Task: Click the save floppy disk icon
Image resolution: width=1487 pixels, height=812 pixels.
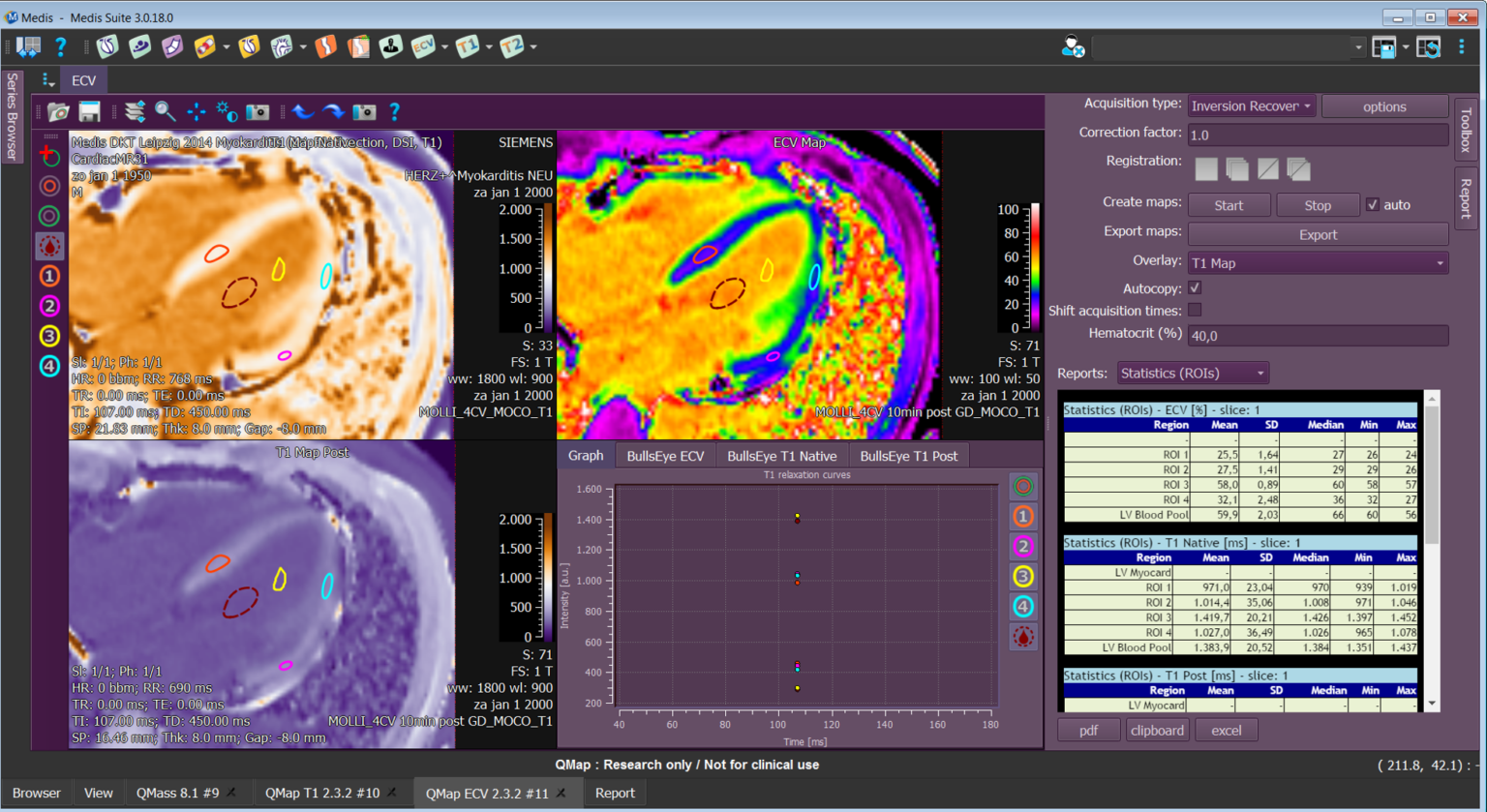Action: coord(90,112)
